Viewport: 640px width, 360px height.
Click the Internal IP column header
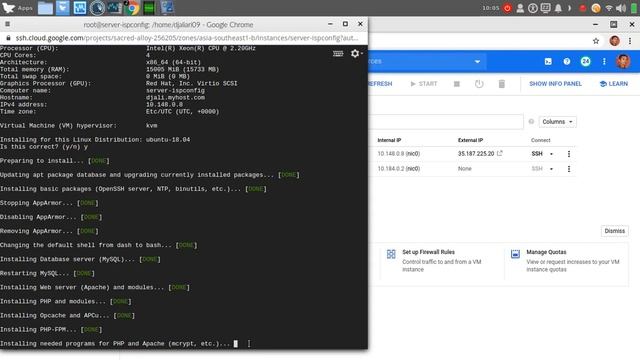[389, 140]
